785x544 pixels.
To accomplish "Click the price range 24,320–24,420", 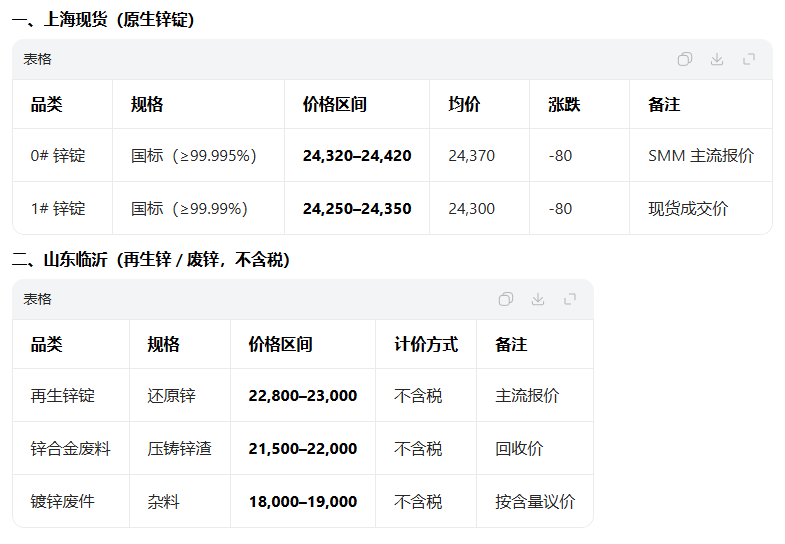I will (x=357, y=156).
